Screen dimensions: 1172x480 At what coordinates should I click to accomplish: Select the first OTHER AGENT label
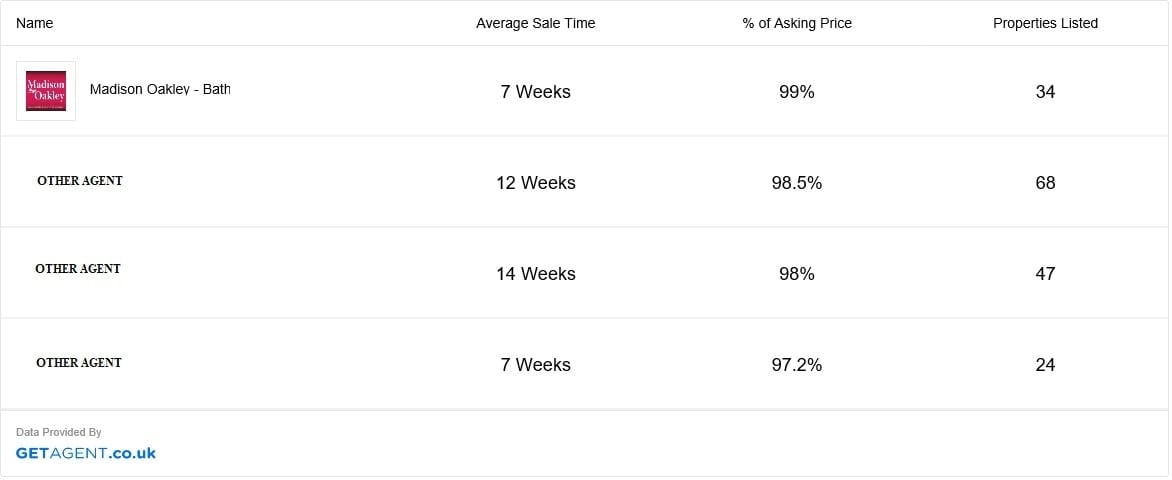pyautogui.click(x=80, y=181)
